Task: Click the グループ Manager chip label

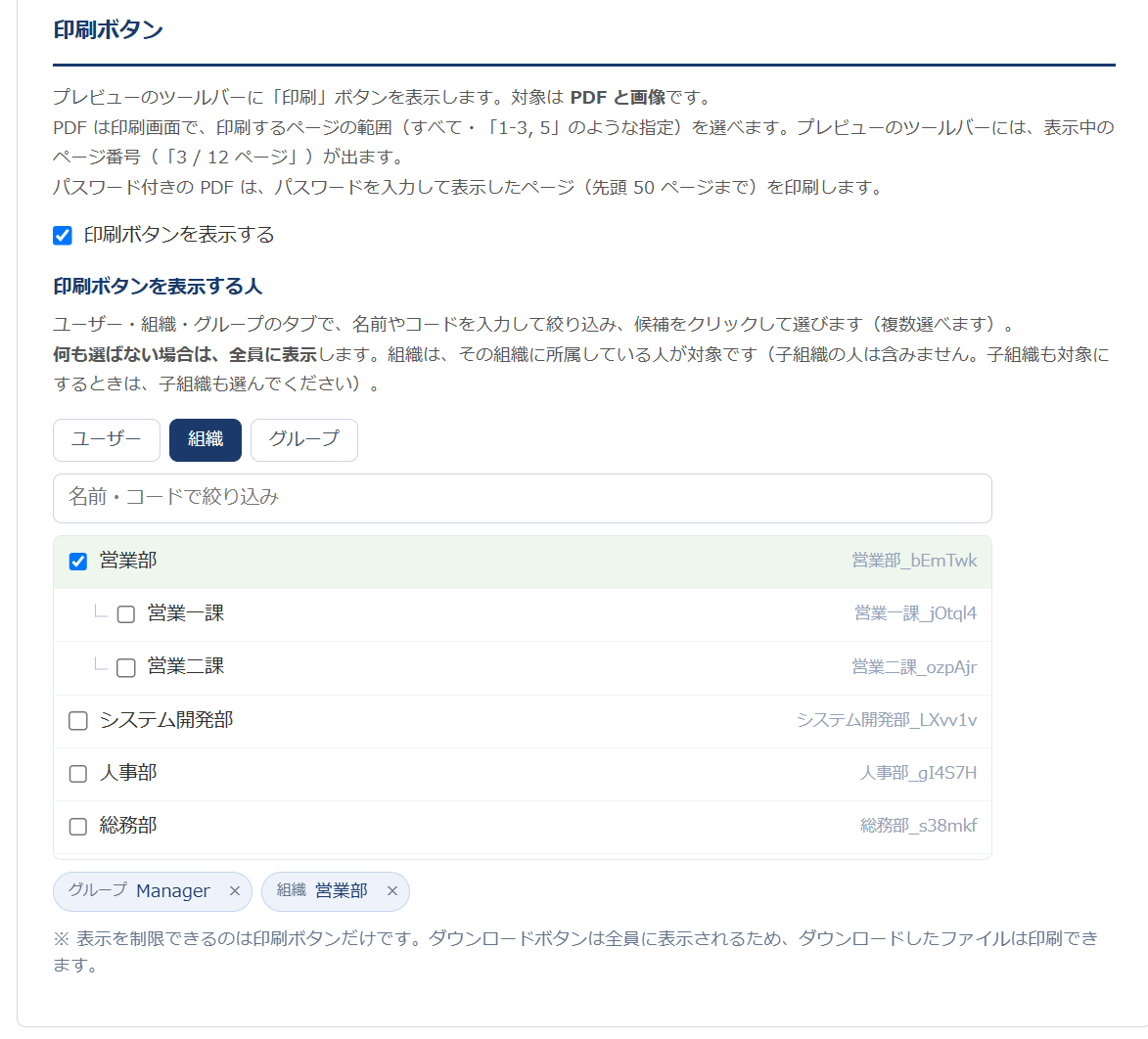Action: coord(139,891)
